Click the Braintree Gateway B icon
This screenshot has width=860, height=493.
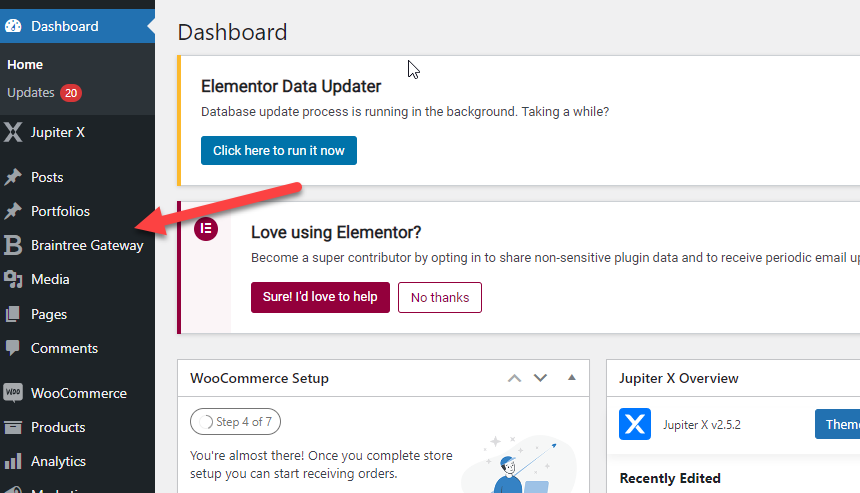(x=13, y=245)
